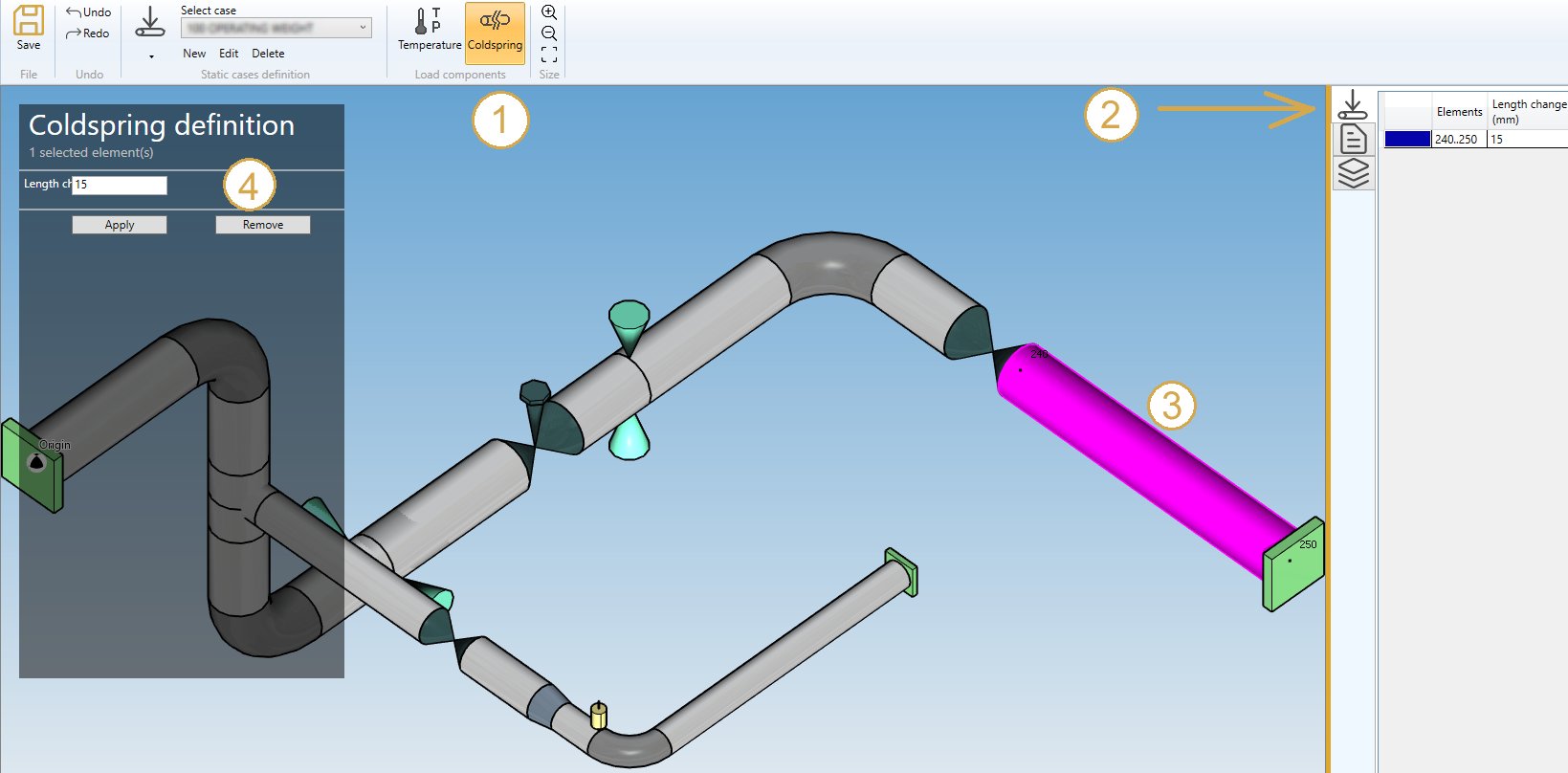Click the upper teal cone support

(629, 327)
